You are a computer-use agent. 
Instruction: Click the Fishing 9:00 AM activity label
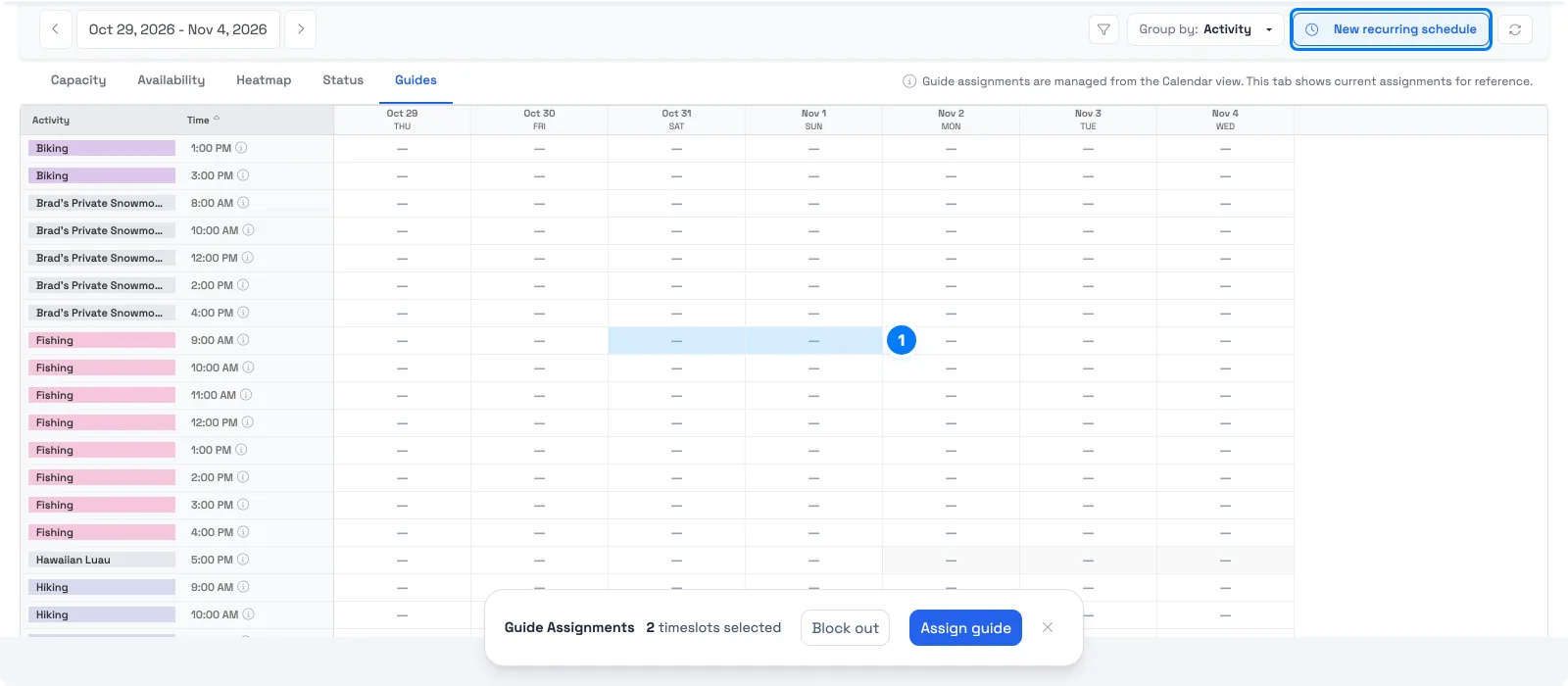(x=102, y=340)
